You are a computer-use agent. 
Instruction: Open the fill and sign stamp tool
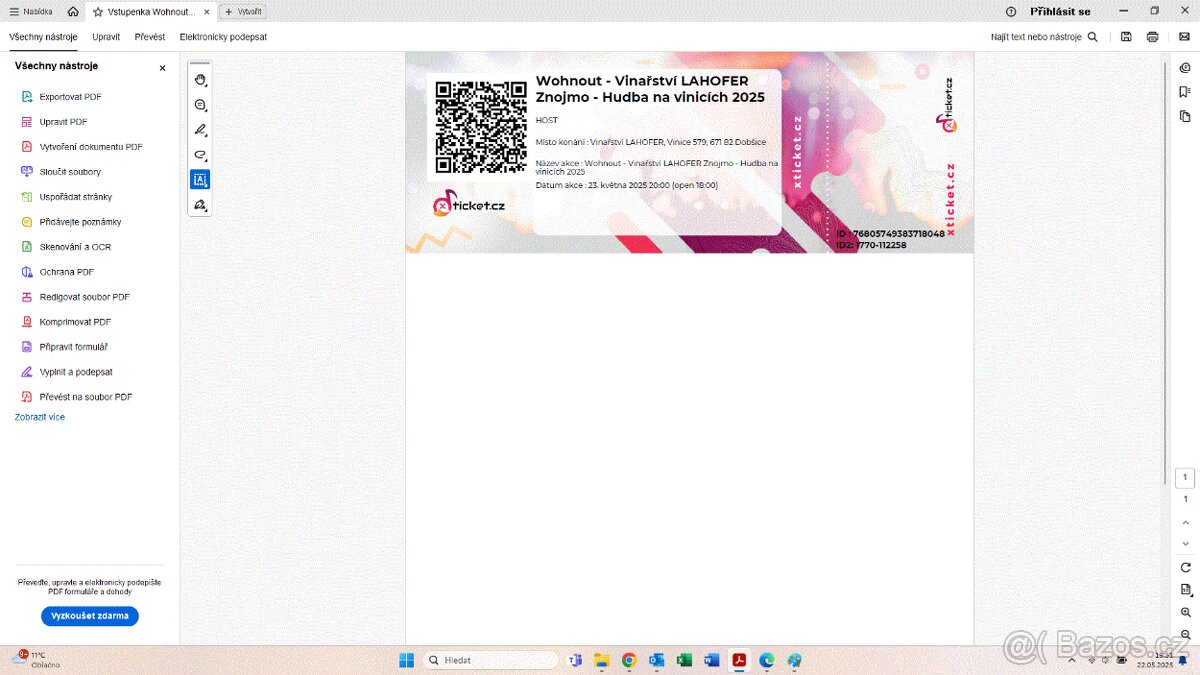point(200,205)
